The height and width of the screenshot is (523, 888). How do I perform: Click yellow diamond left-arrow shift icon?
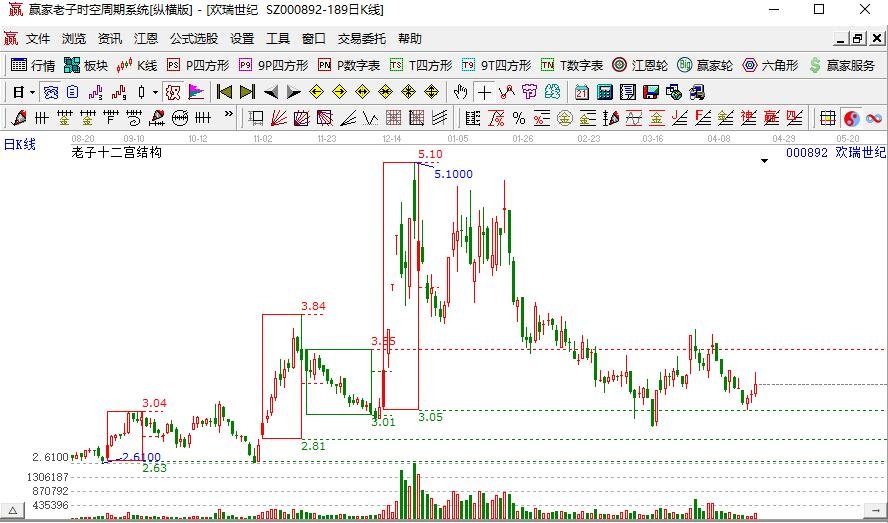pyautogui.click(x=317, y=92)
